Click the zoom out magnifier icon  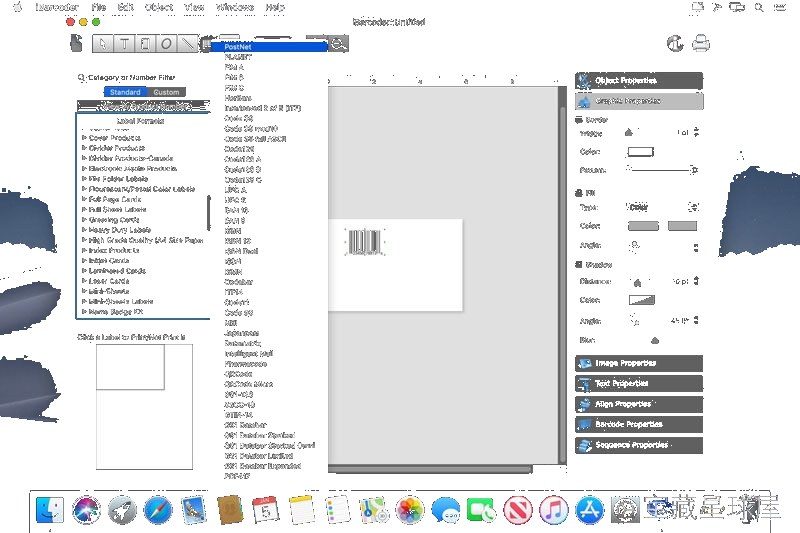click(338, 44)
